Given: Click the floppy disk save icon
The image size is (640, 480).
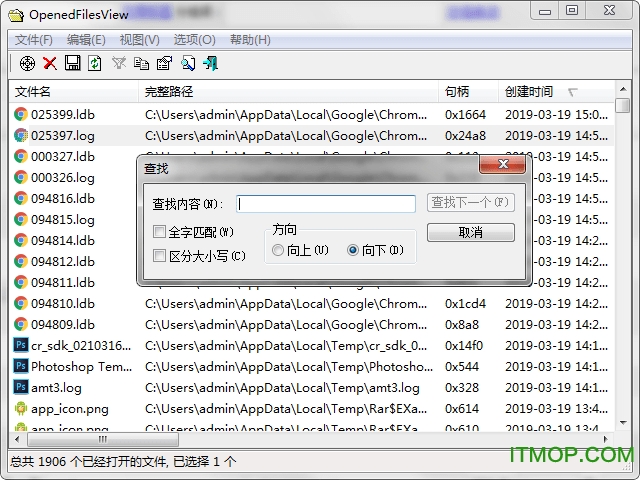Looking at the screenshot, I should click(73, 64).
